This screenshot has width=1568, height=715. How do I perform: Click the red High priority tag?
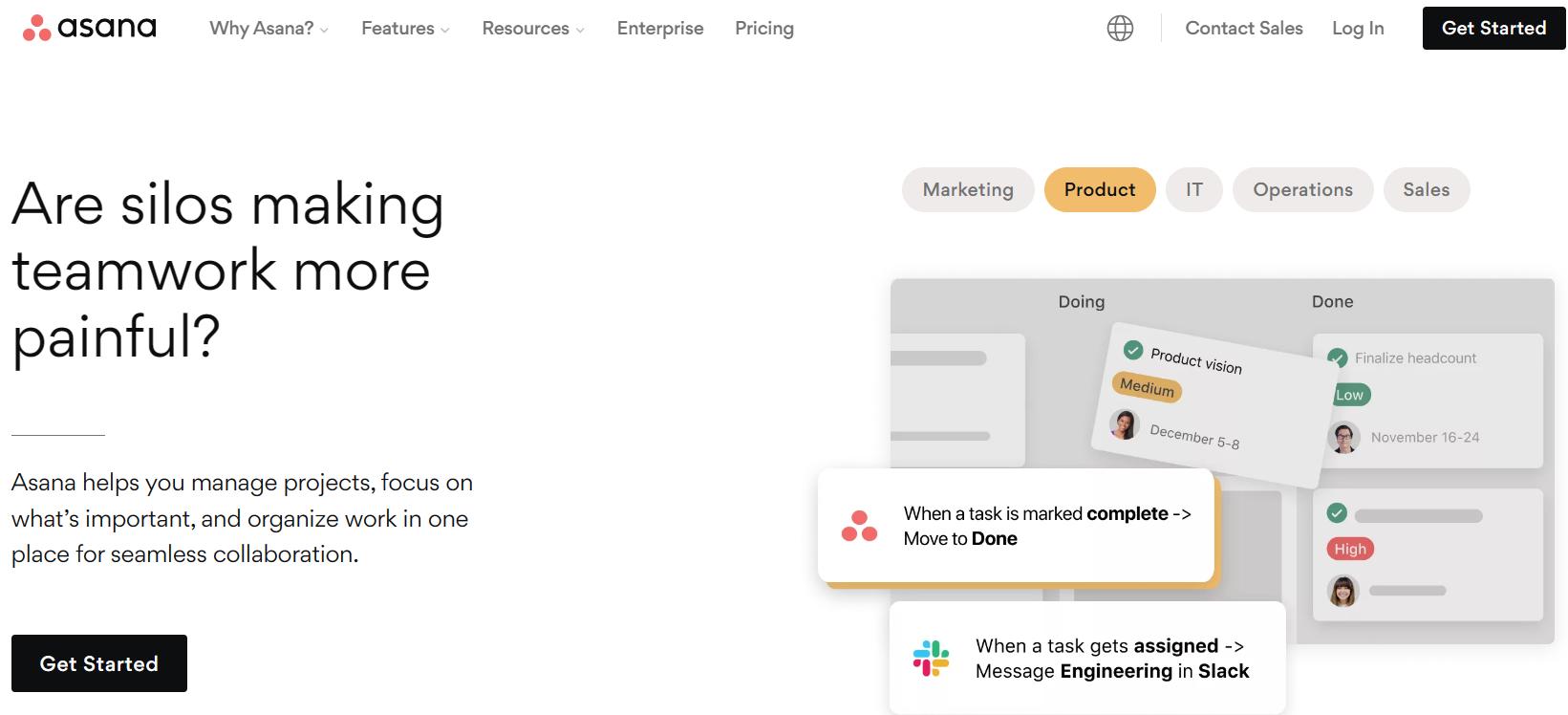click(x=1349, y=549)
